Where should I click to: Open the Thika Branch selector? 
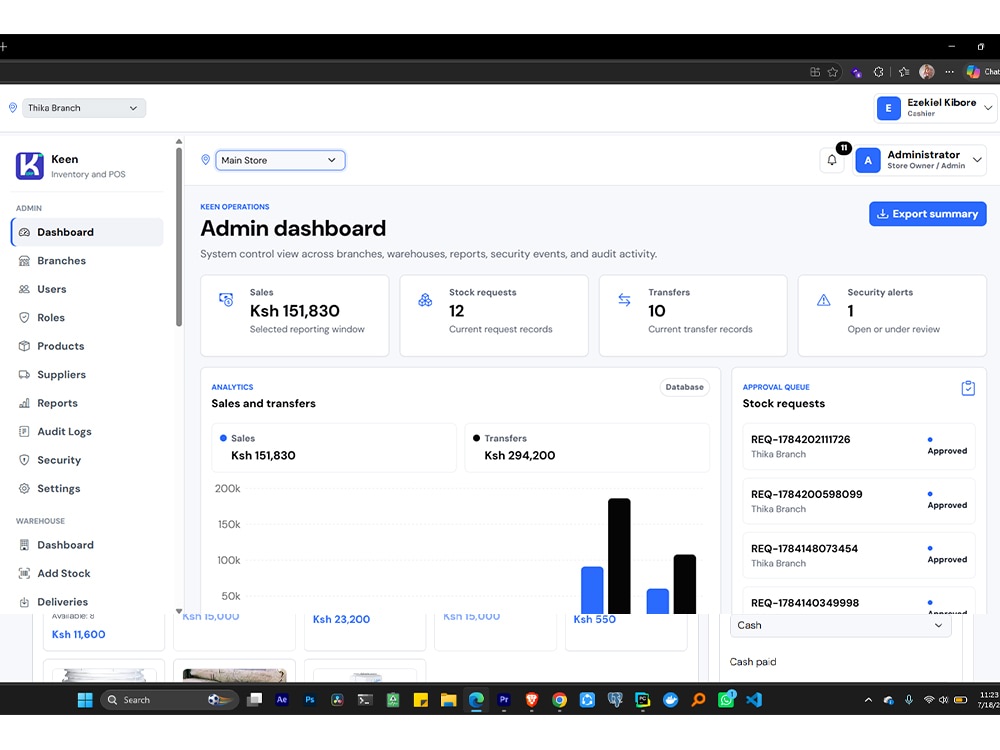point(84,108)
